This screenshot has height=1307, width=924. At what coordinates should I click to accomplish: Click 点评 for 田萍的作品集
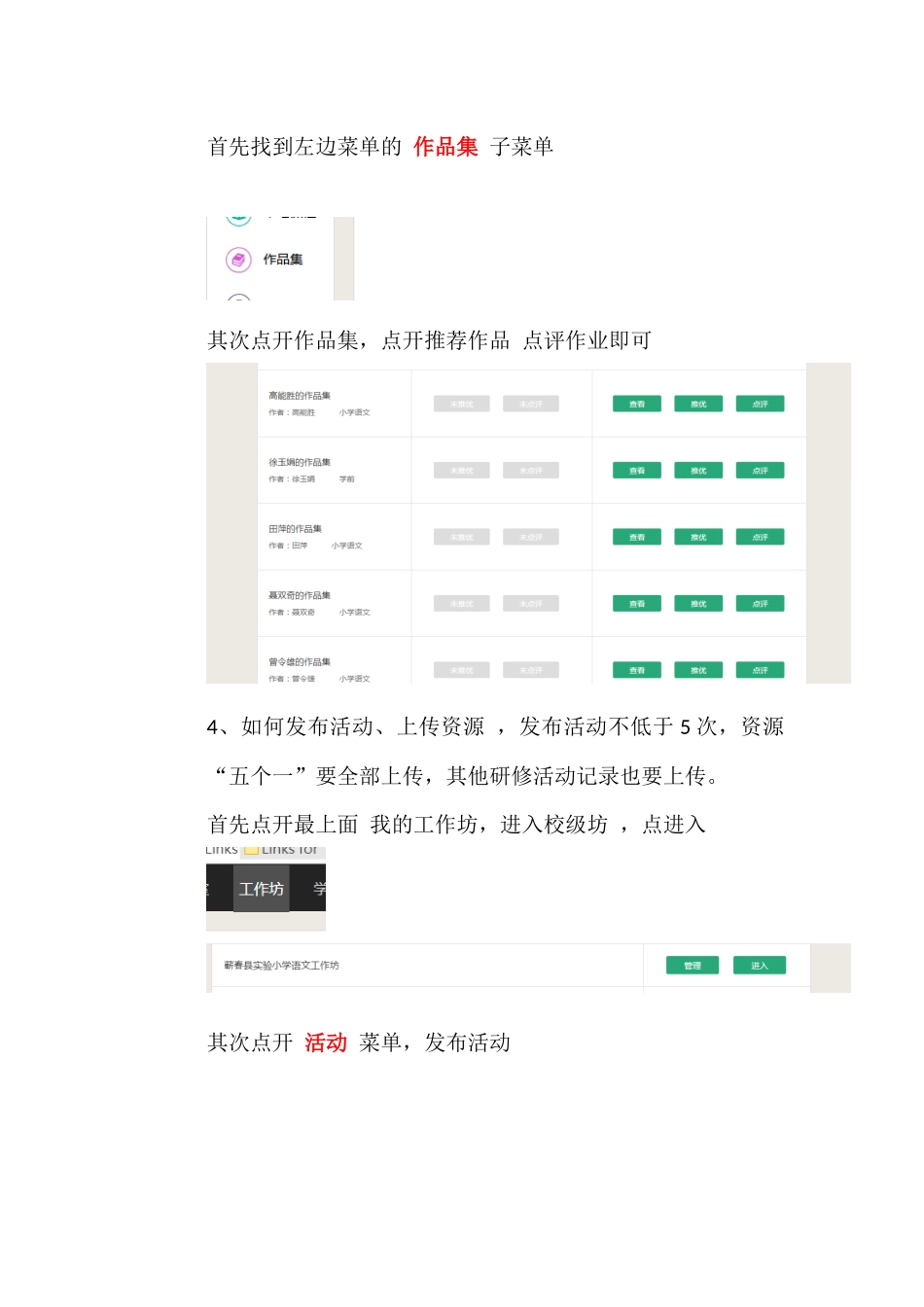(760, 537)
